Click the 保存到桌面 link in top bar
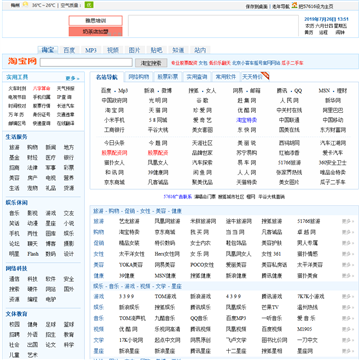The height and width of the screenshot is (360, 360). (256, 6)
